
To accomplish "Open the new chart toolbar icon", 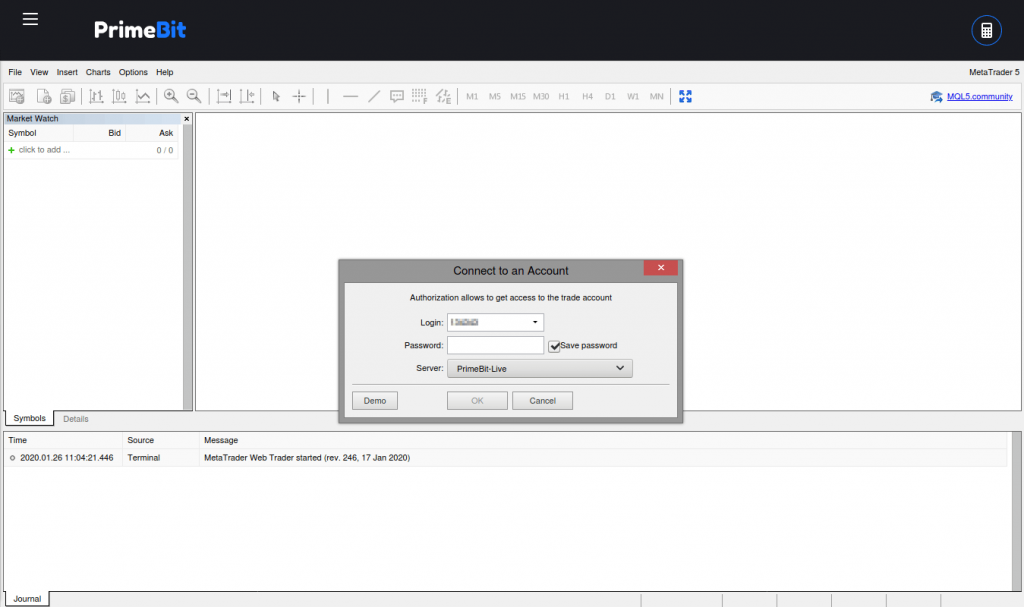I will tap(17, 97).
